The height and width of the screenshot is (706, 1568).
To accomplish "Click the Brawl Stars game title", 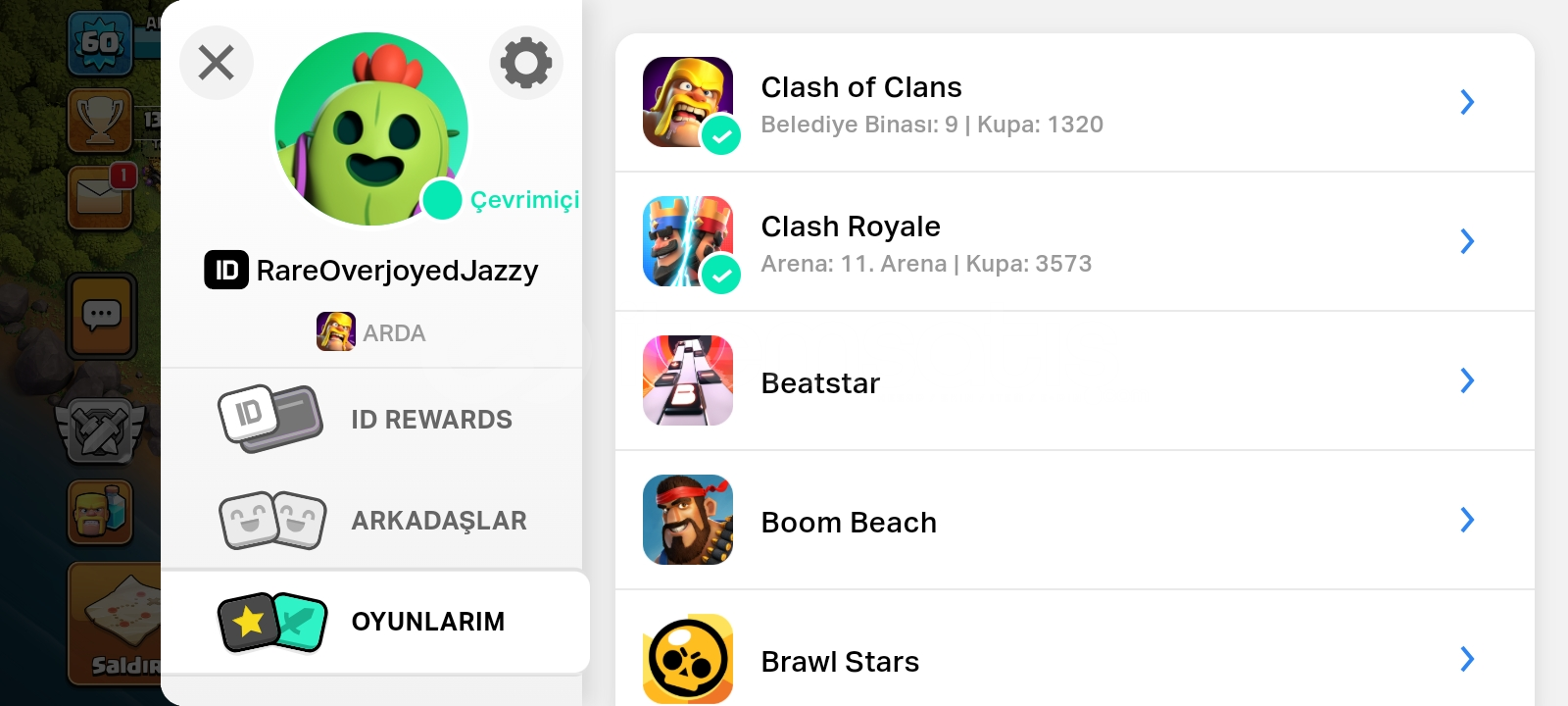I will coord(841,662).
